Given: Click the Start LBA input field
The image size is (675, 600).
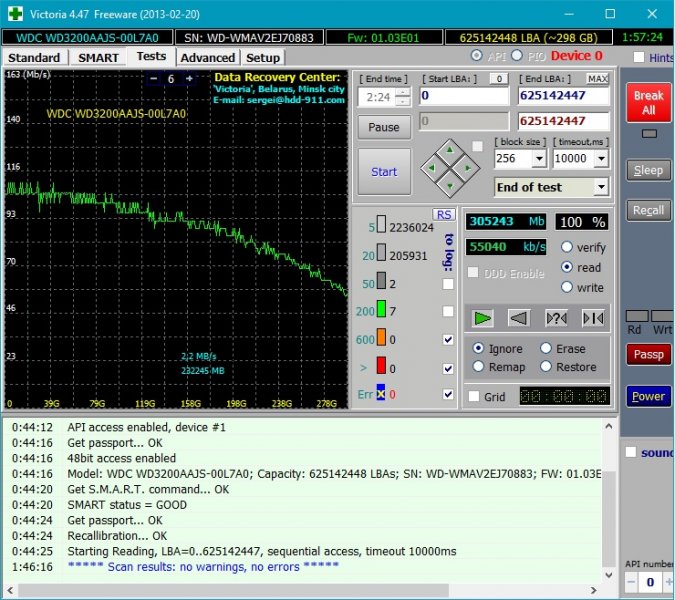Looking at the screenshot, I should pyautogui.click(x=464, y=96).
